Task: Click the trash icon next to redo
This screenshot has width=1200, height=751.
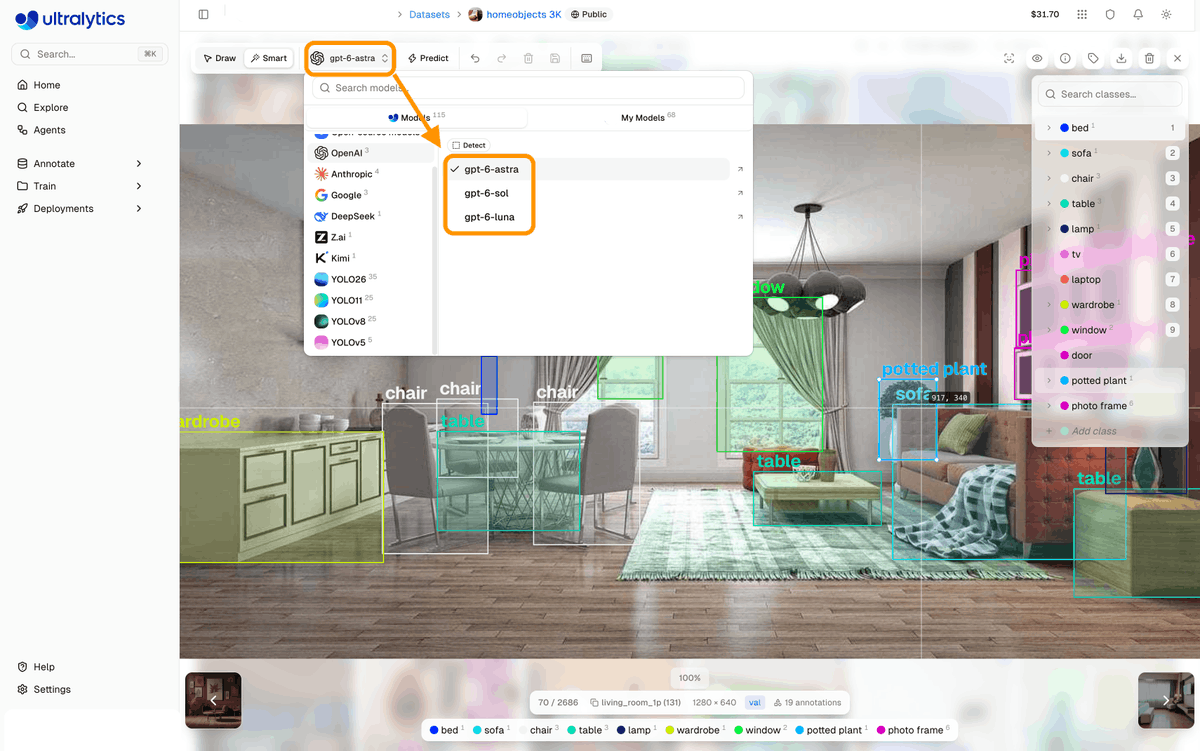Action: pyautogui.click(x=528, y=58)
